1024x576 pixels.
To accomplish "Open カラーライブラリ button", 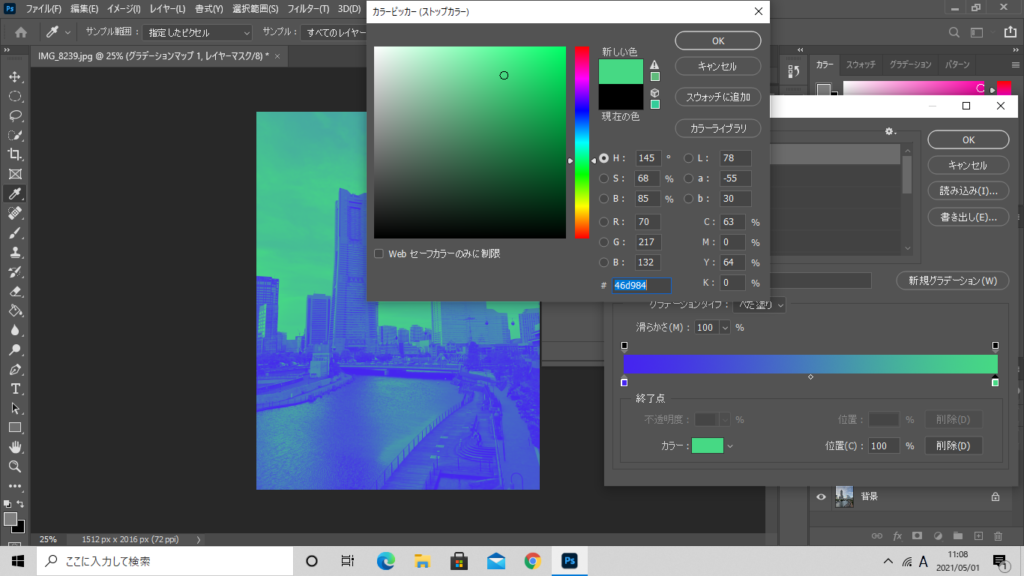I will pos(718,128).
